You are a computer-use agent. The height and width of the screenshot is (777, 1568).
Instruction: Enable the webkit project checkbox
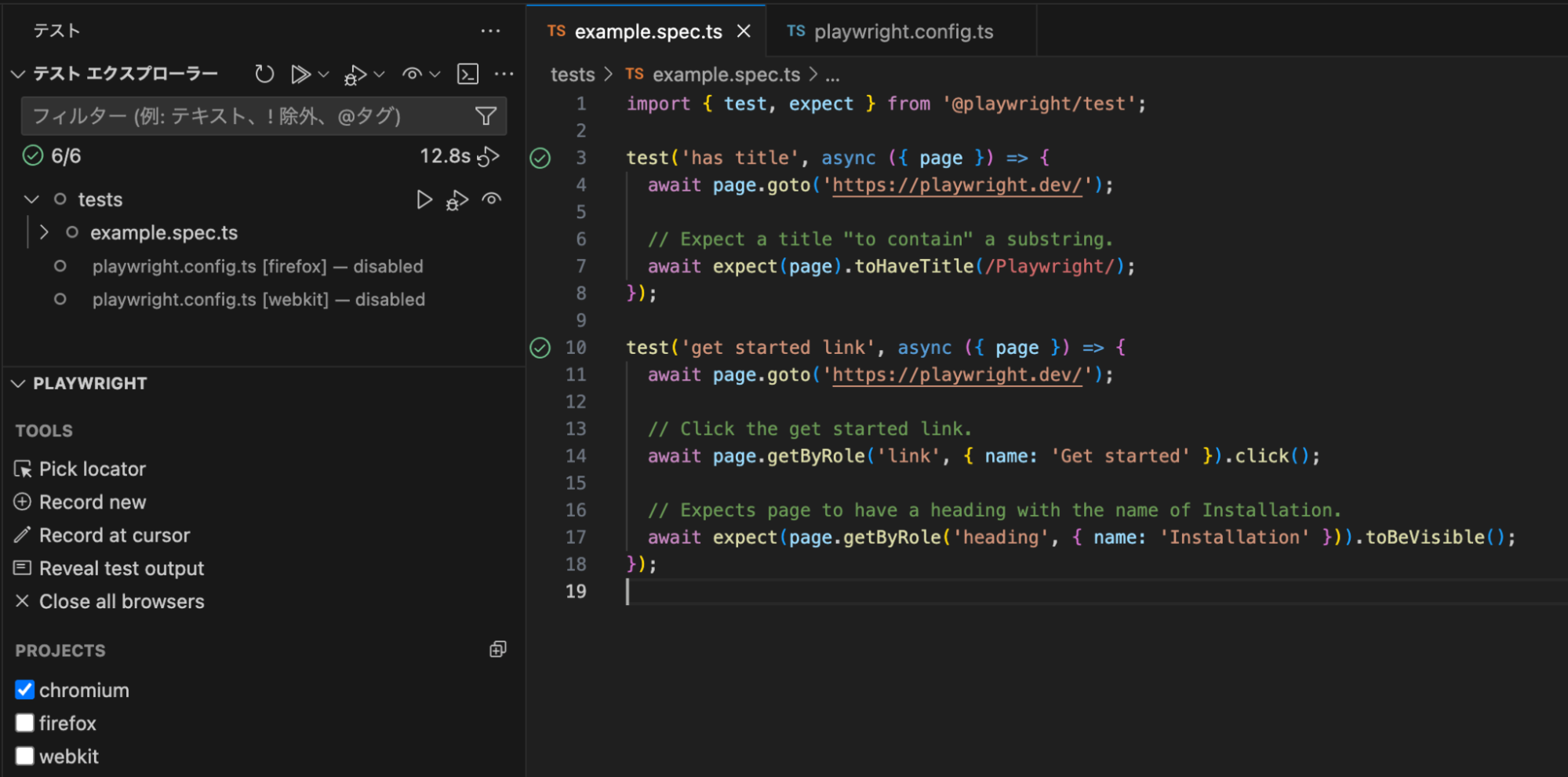coord(25,756)
